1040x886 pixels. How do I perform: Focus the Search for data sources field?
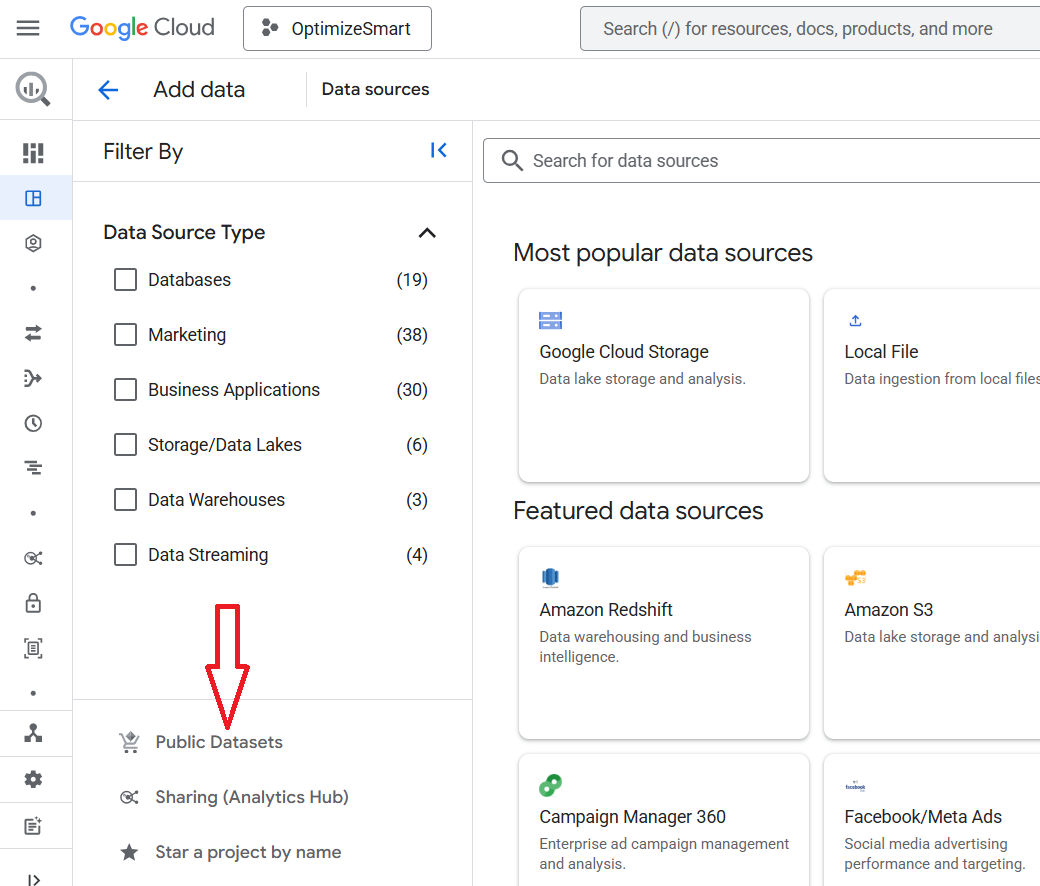point(761,160)
